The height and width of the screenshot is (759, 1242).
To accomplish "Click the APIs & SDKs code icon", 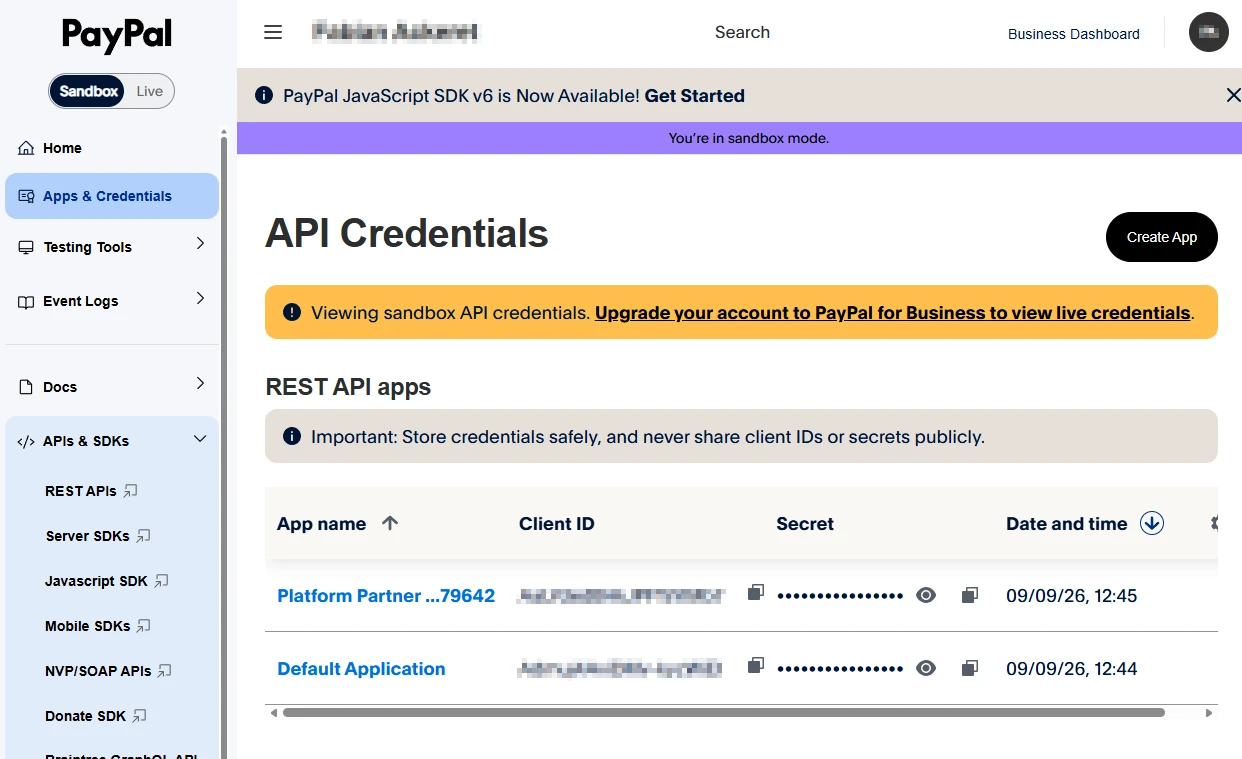I will tap(26, 441).
